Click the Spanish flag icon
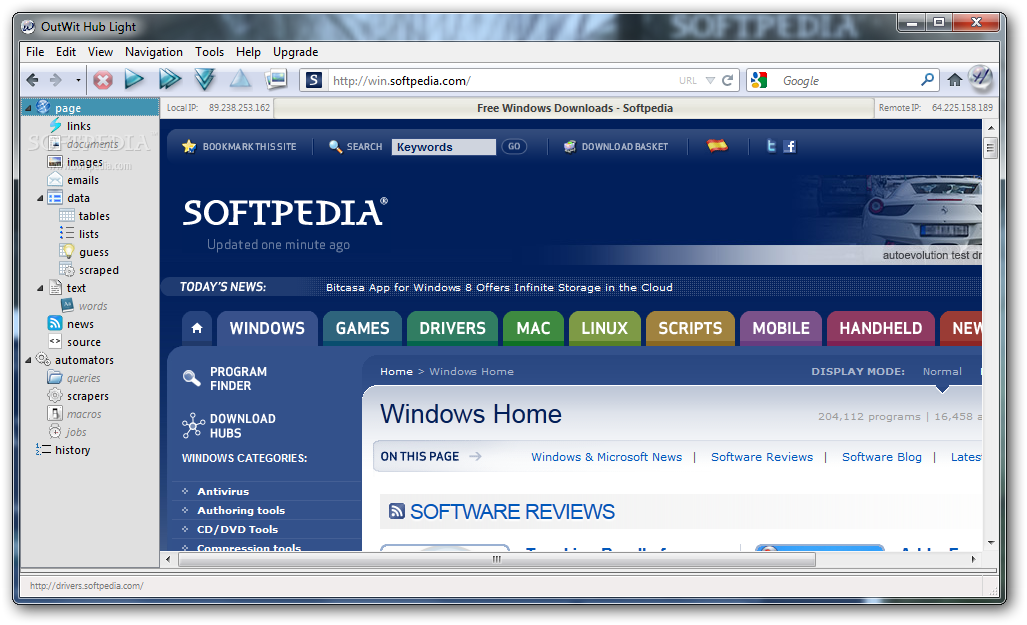This screenshot has width=1027, height=625. [x=717, y=146]
